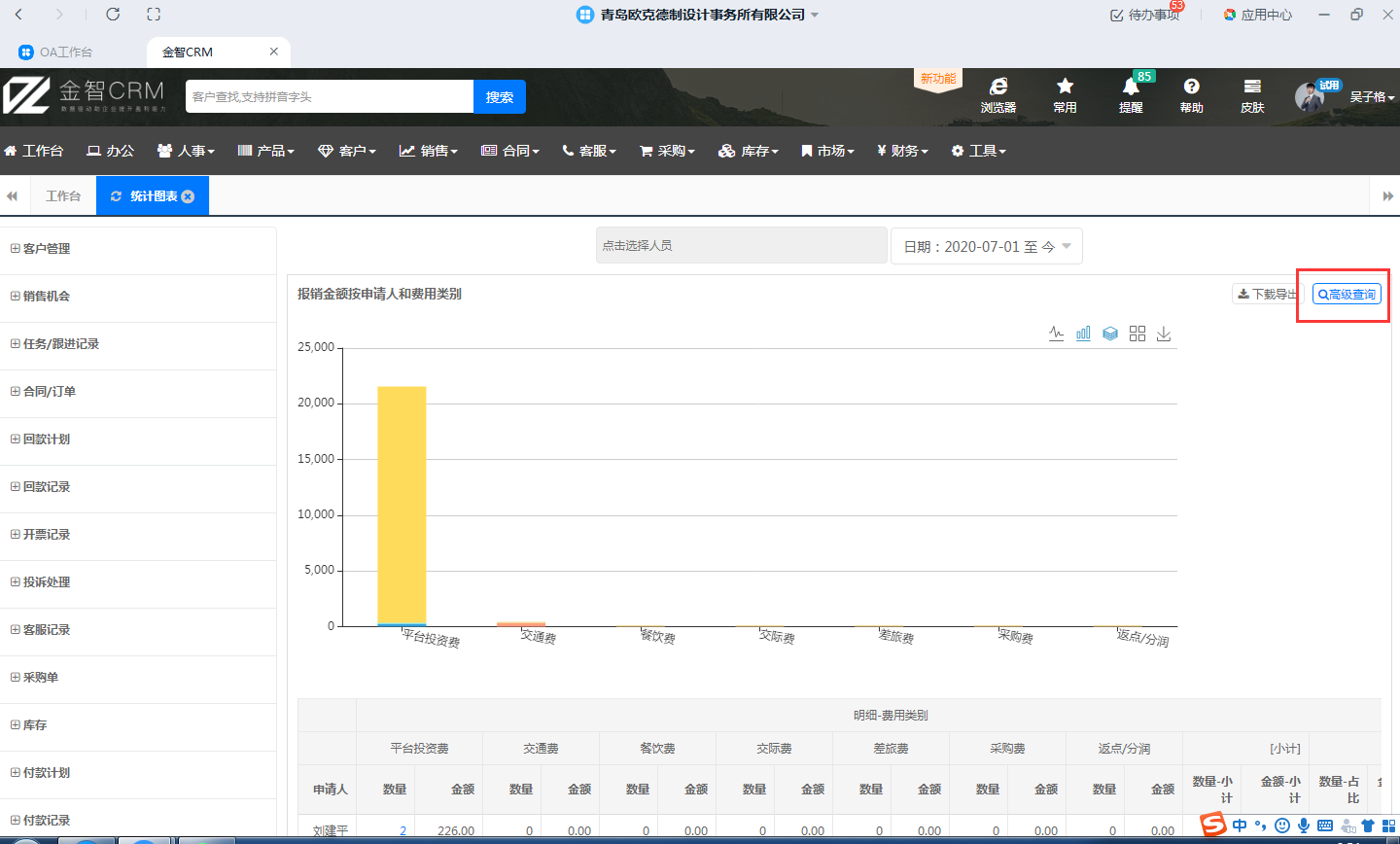The image size is (1400, 844).
Task: Save chart as image icon
Action: tap(1164, 334)
